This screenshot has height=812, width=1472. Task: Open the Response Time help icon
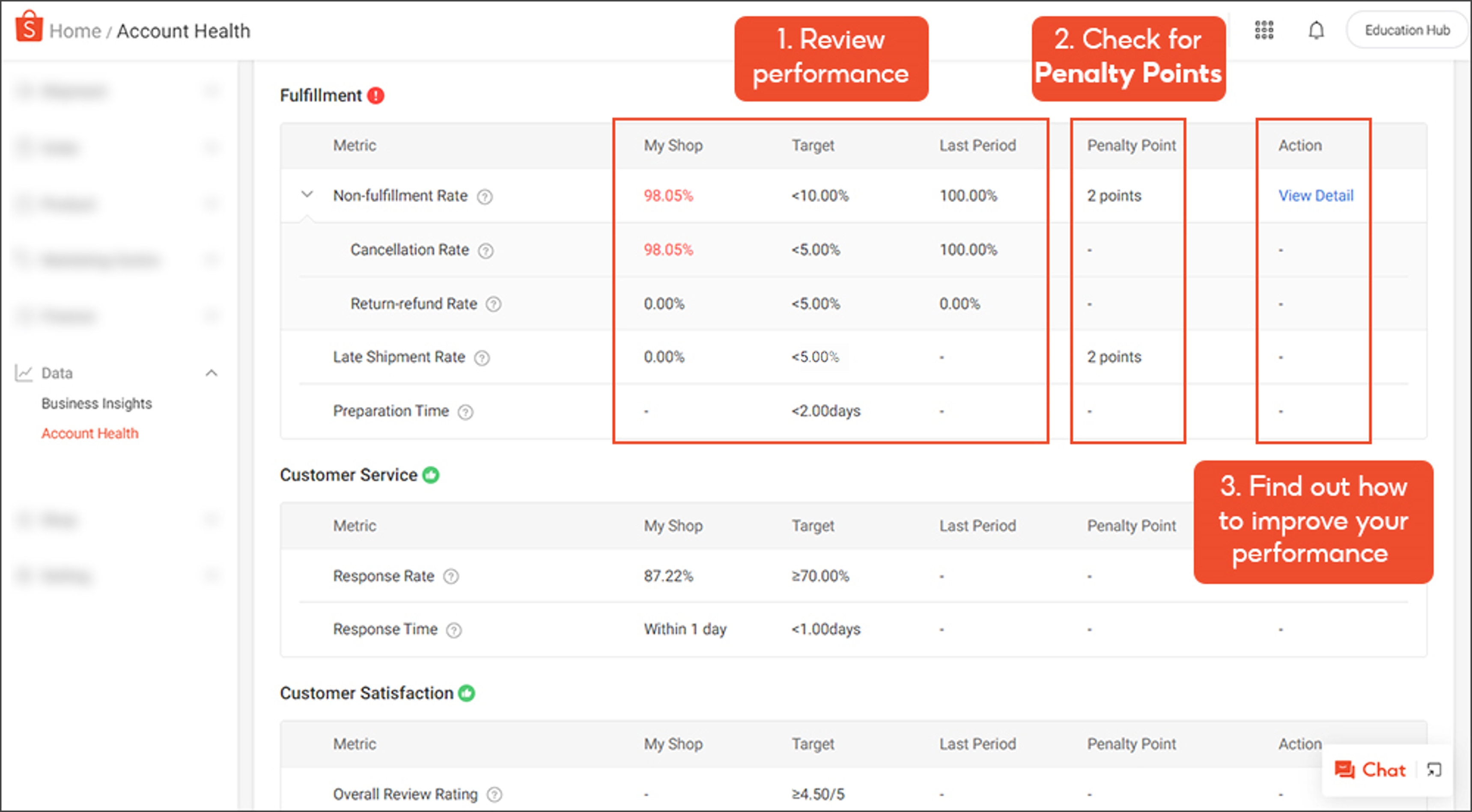(454, 630)
